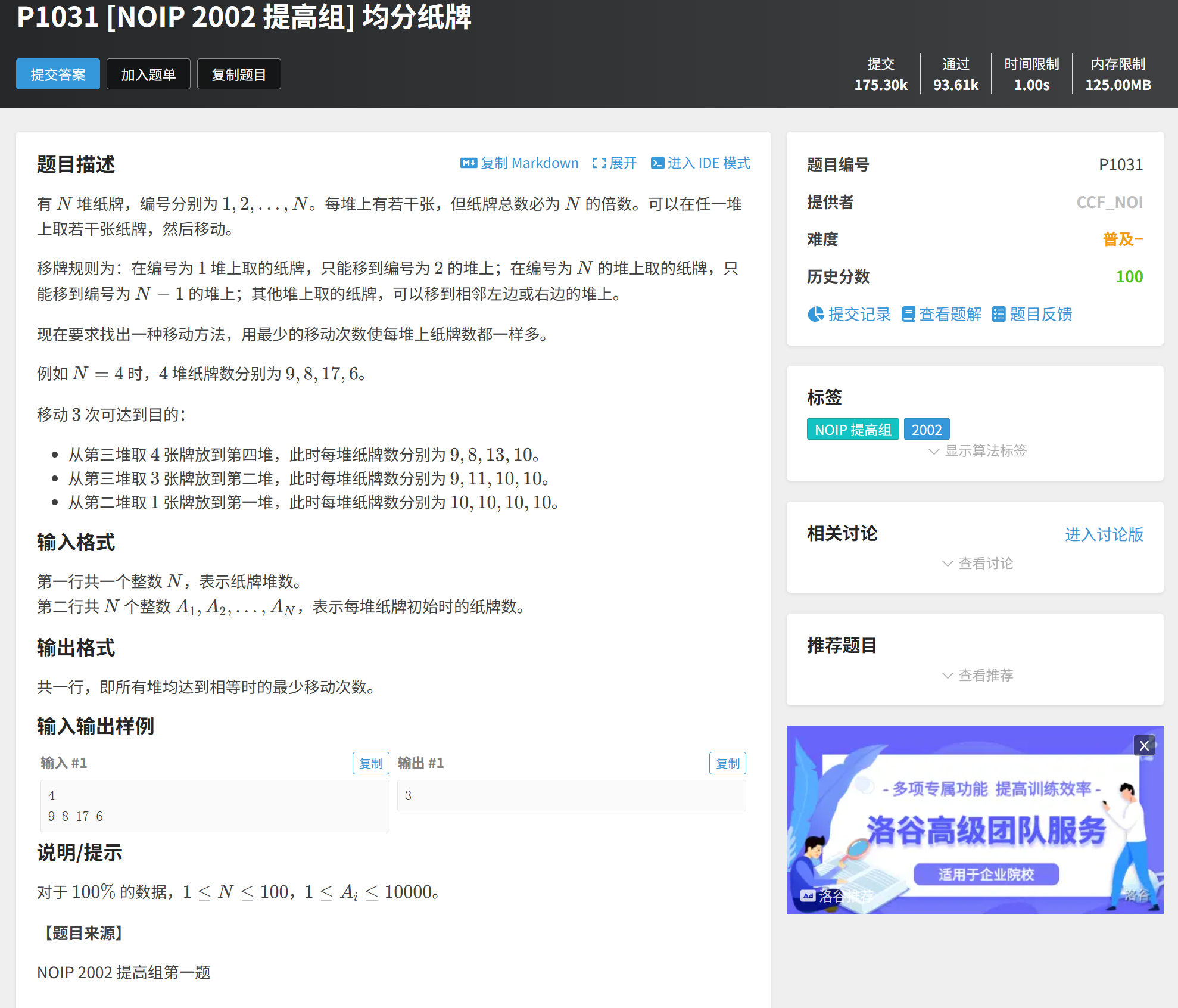Click the 加入题单 button
The image size is (1178, 1008).
click(148, 74)
